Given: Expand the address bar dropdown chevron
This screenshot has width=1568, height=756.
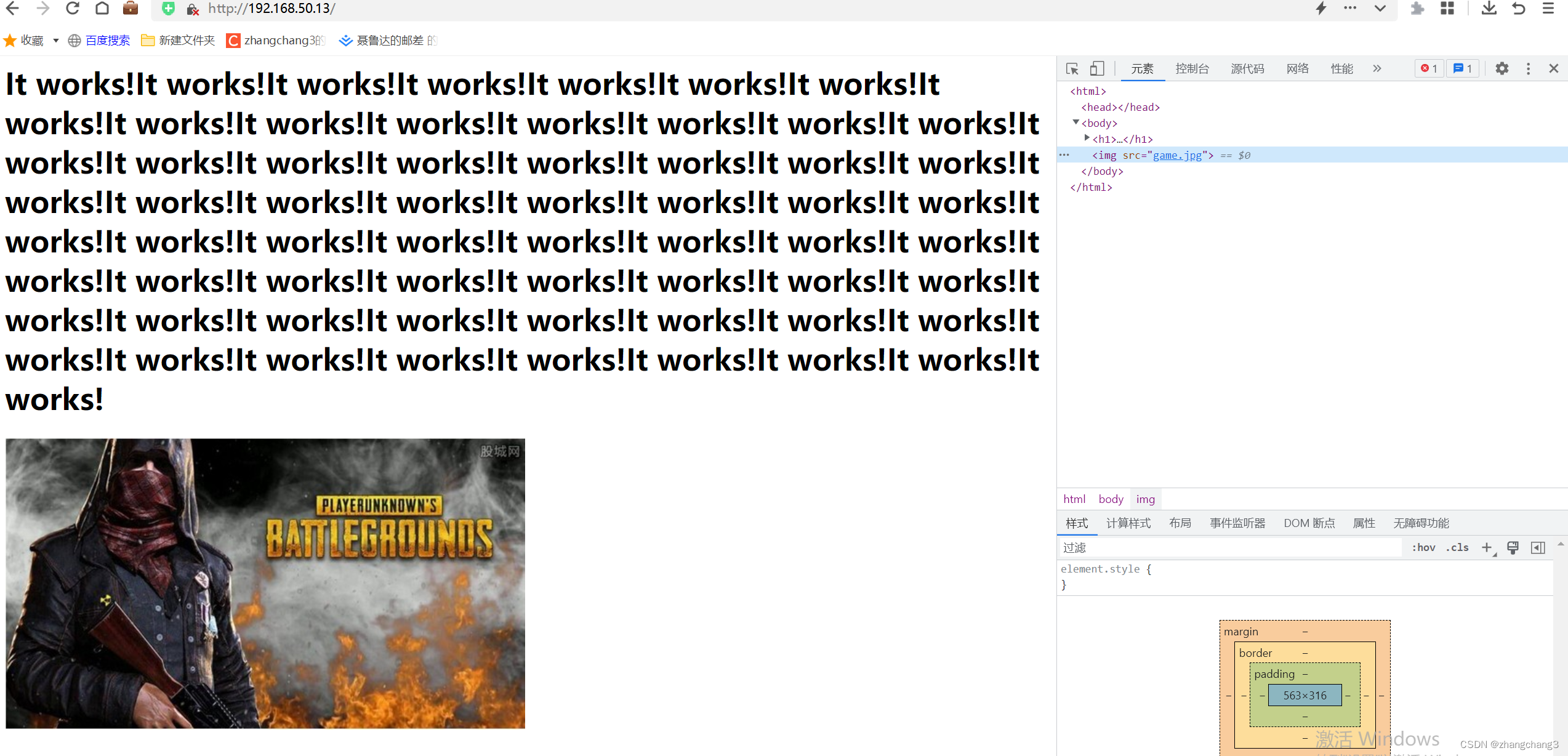Looking at the screenshot, I should (x=1380, y=9).
